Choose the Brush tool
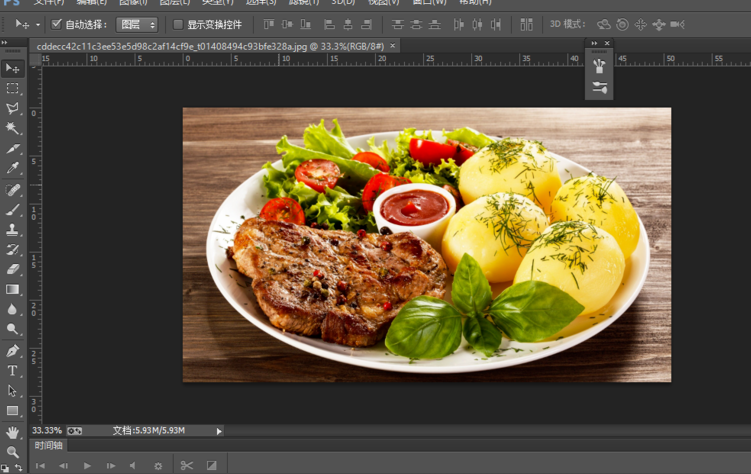Image resolution: width=751 pixels, height=474 pixels. tap(13, 210)
